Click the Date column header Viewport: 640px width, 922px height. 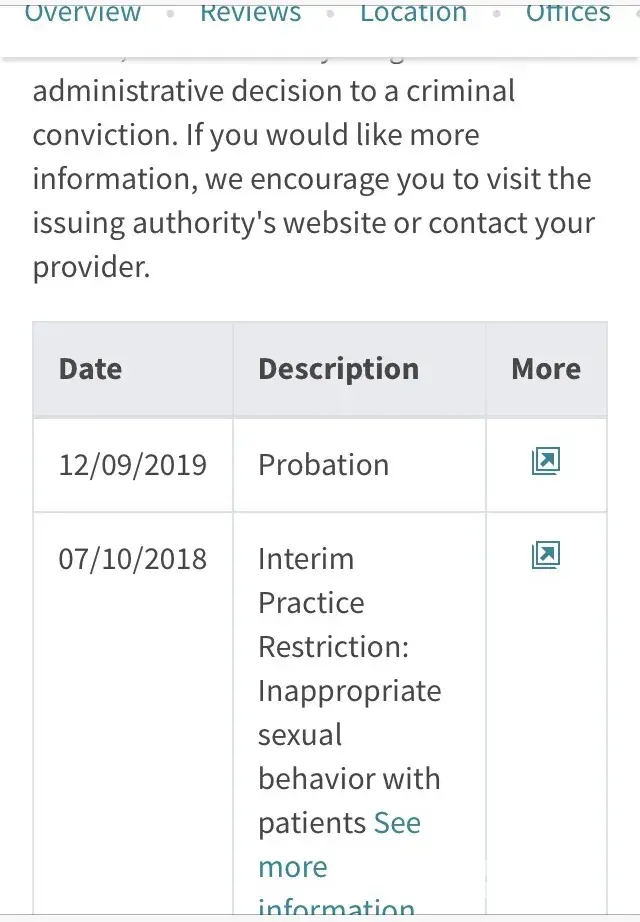[x=90, y=369]
